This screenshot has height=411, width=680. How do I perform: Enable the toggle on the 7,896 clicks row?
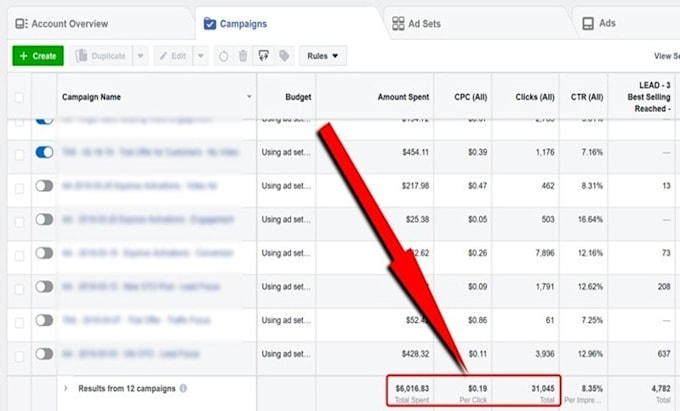pos(44,253)
